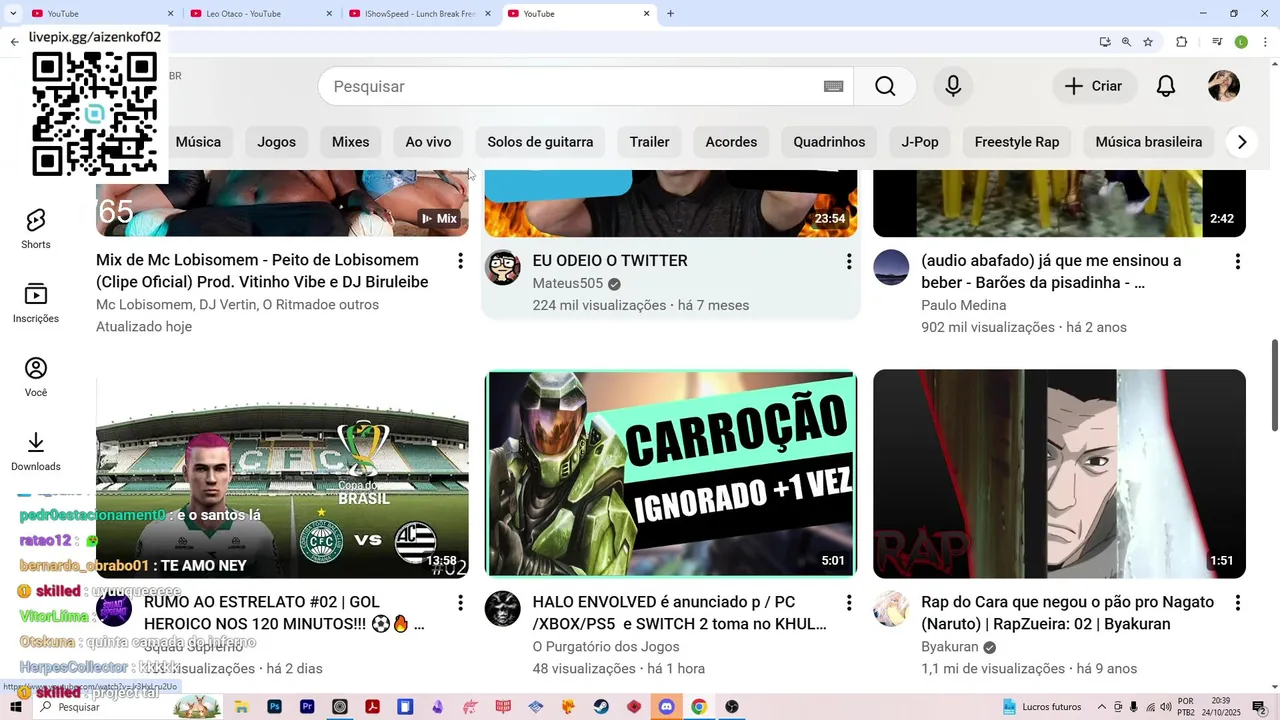Viewport: 1280px width, 720px height.
Task: Open EU ODEIO O TWITTER video title
Action: pyautogui.click(x=610, y=261)
